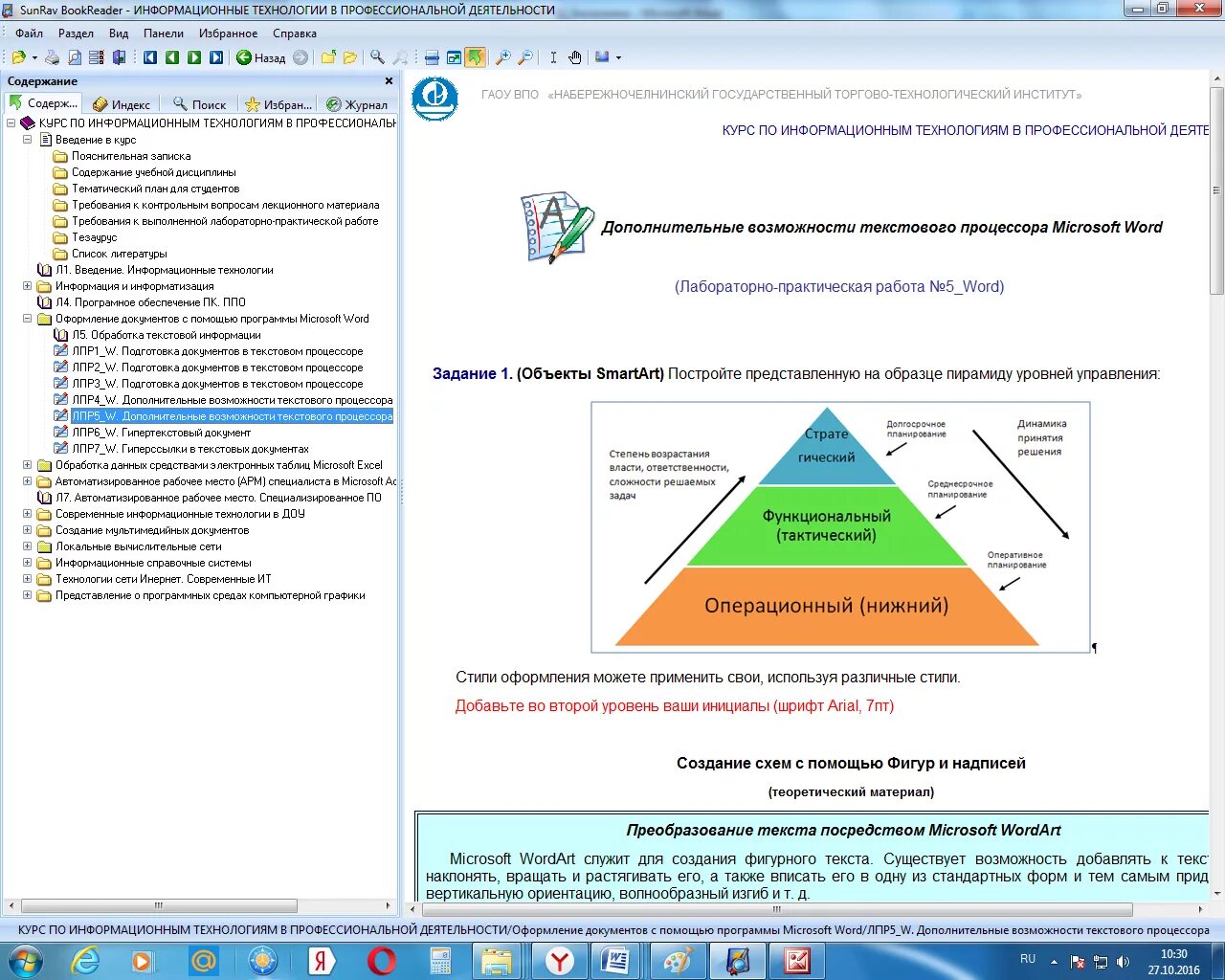Click the Назад (Back) button

pos(260,57)
